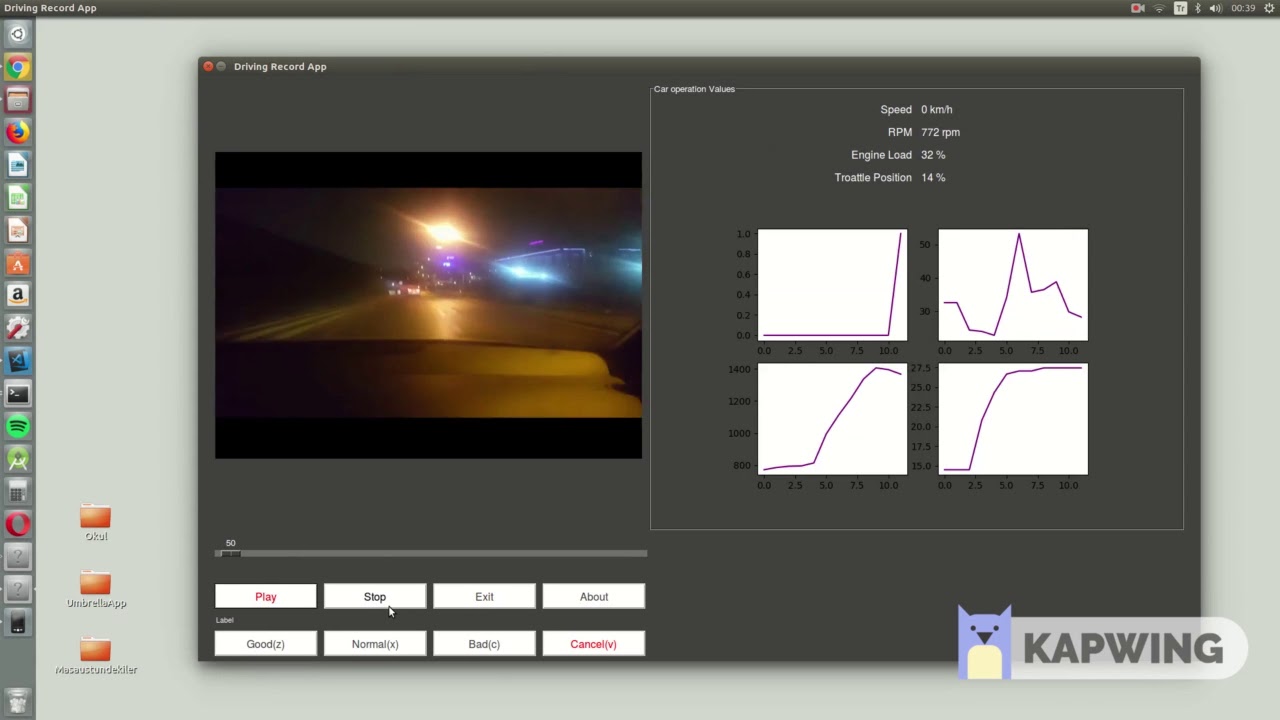This screenshot has height=720, width=1280.
Task: Click the "Troattle Position" label
Action: click(873, 178)
